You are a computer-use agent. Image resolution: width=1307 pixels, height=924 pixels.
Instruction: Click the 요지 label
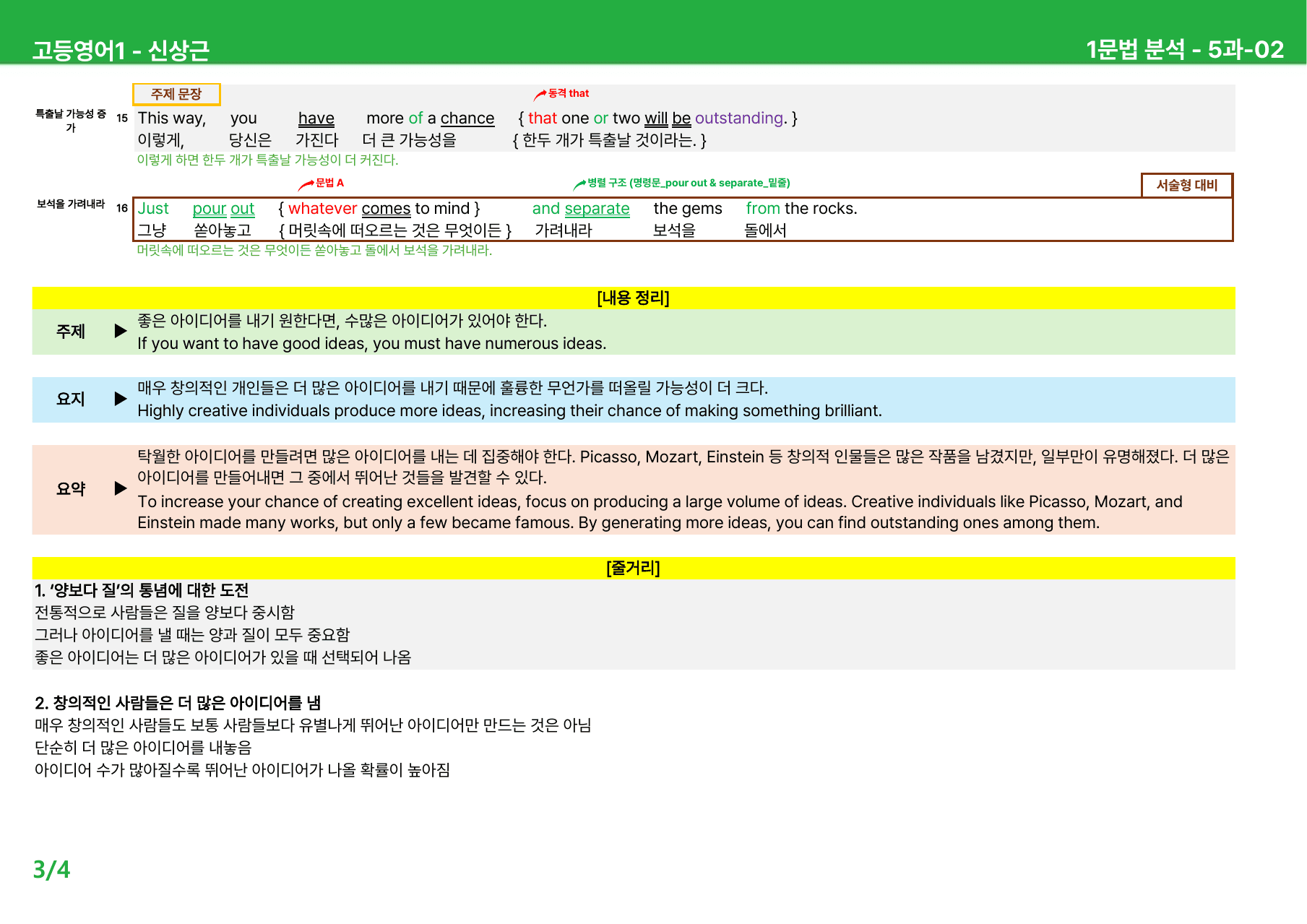pyautogui.click(x=71, y=398)
